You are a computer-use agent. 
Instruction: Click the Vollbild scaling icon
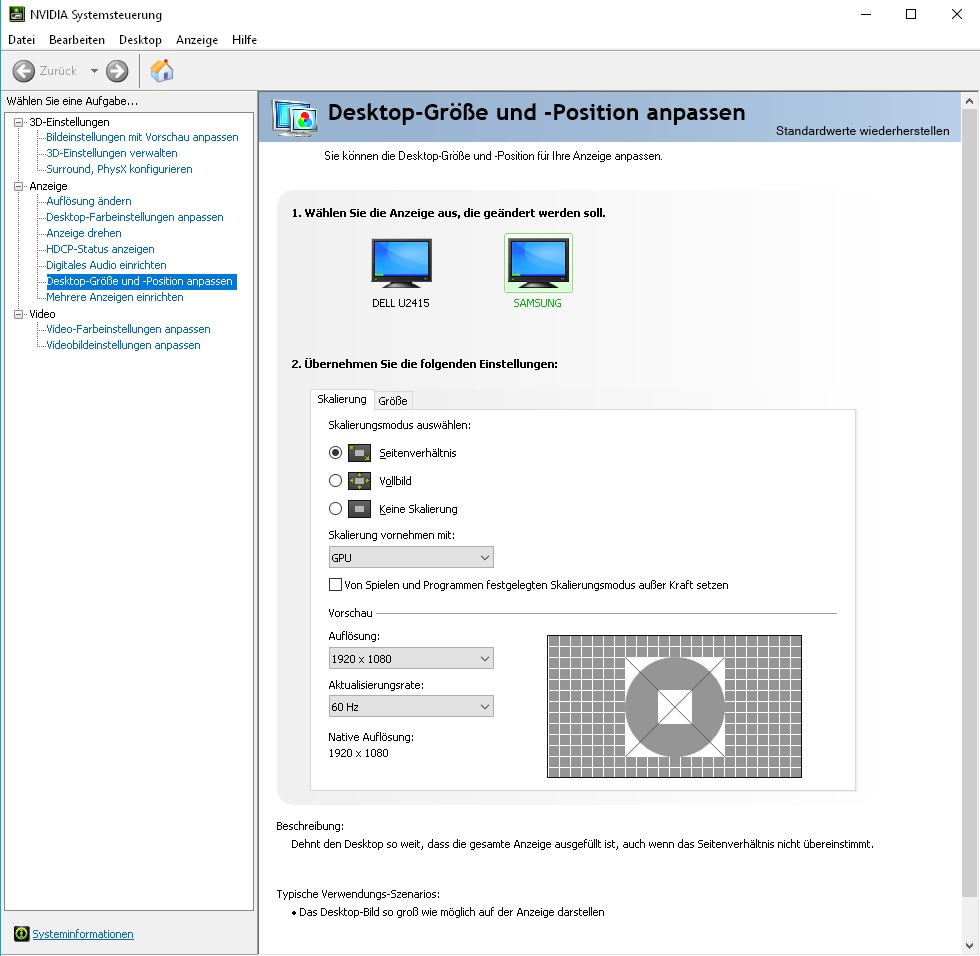pyautogui.click(x=359, y=481)
